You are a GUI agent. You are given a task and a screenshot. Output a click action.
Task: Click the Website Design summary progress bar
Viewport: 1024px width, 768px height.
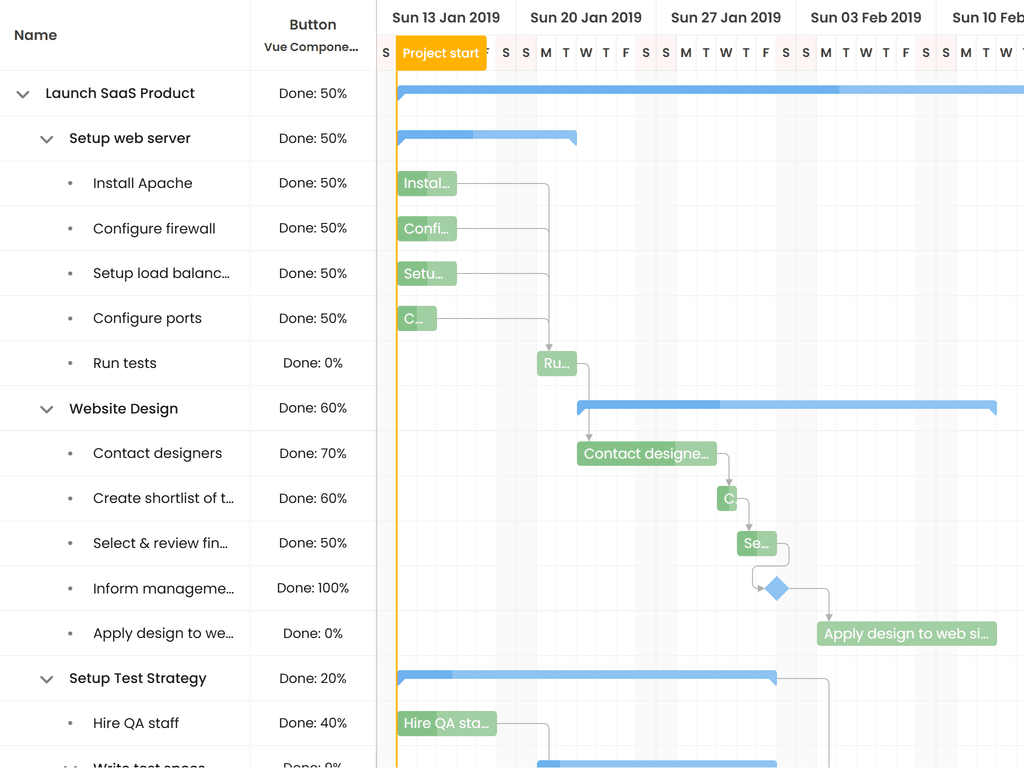(x=786, y=405)
